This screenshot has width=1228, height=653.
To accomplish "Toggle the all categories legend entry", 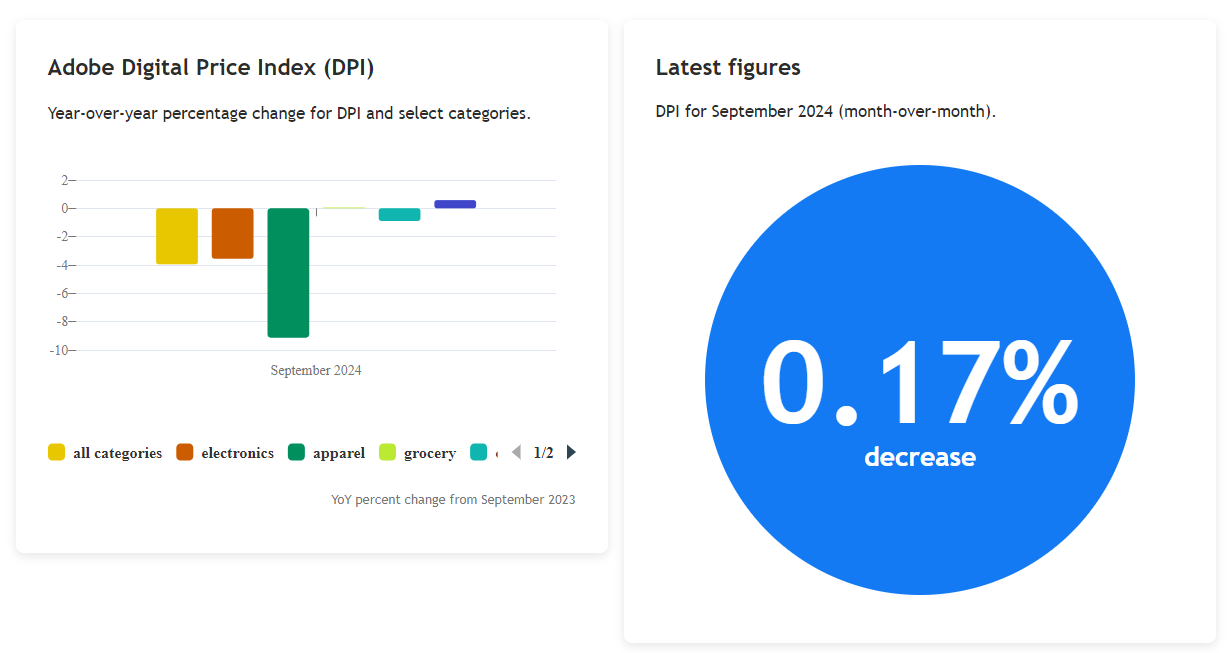I will 105,453.
